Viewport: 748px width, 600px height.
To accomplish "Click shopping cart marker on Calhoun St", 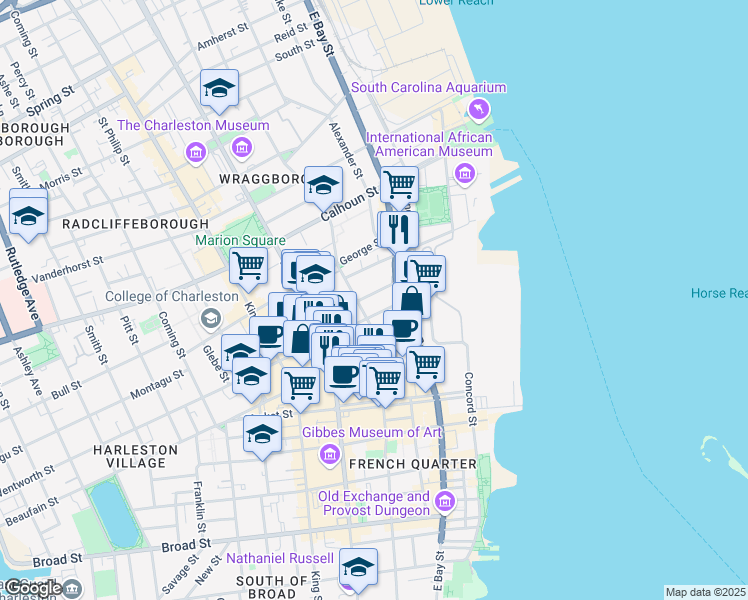I will [x=400, y=185].
